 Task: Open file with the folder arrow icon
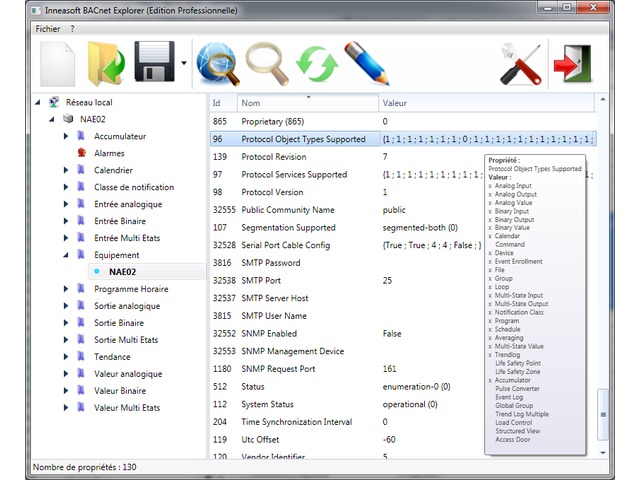coord(105,65)
